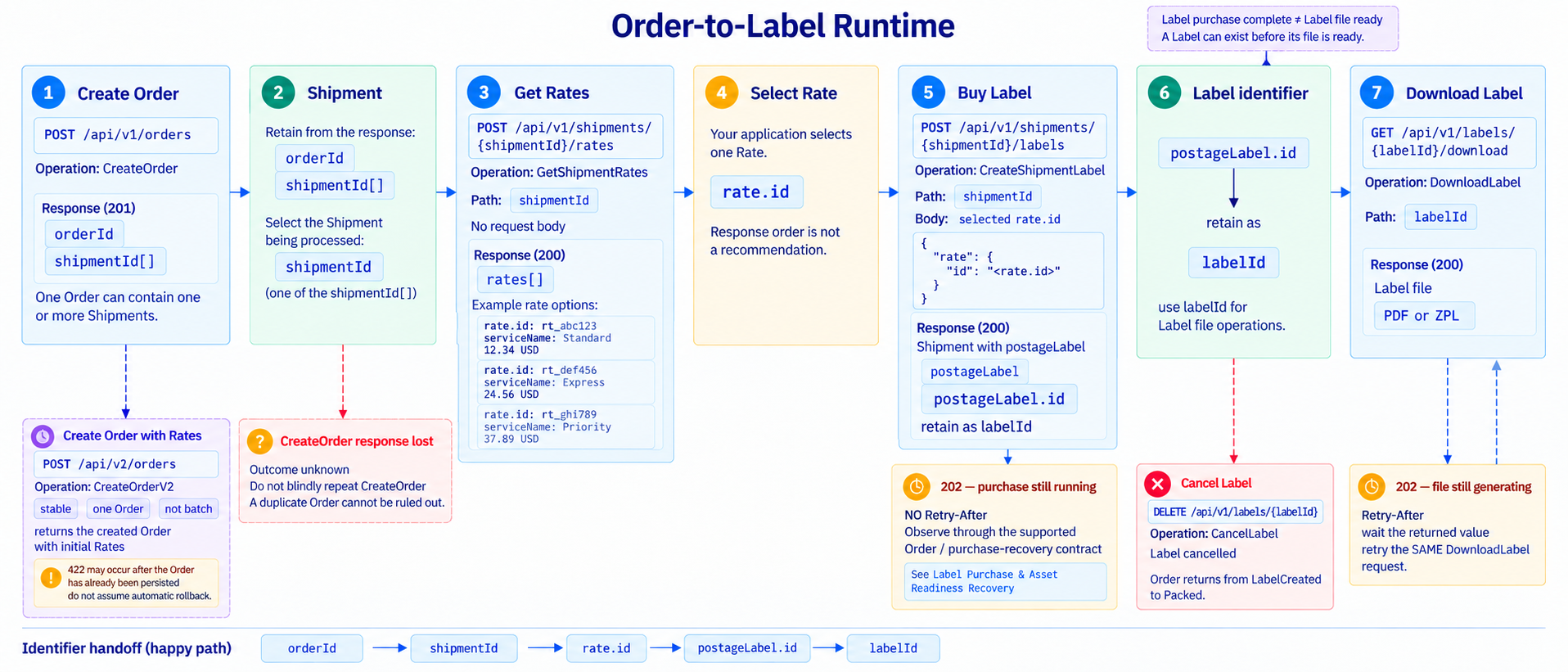Select the number 3 badge beside Get Rates
The height and width of the screenshot is (672, 1568).
coord(484,92)
